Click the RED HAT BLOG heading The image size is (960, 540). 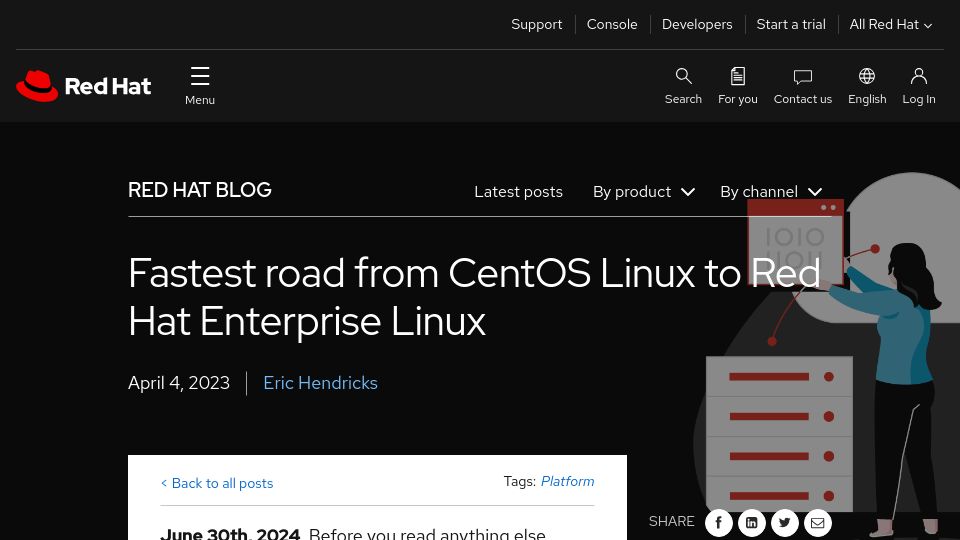pos(200,190)
